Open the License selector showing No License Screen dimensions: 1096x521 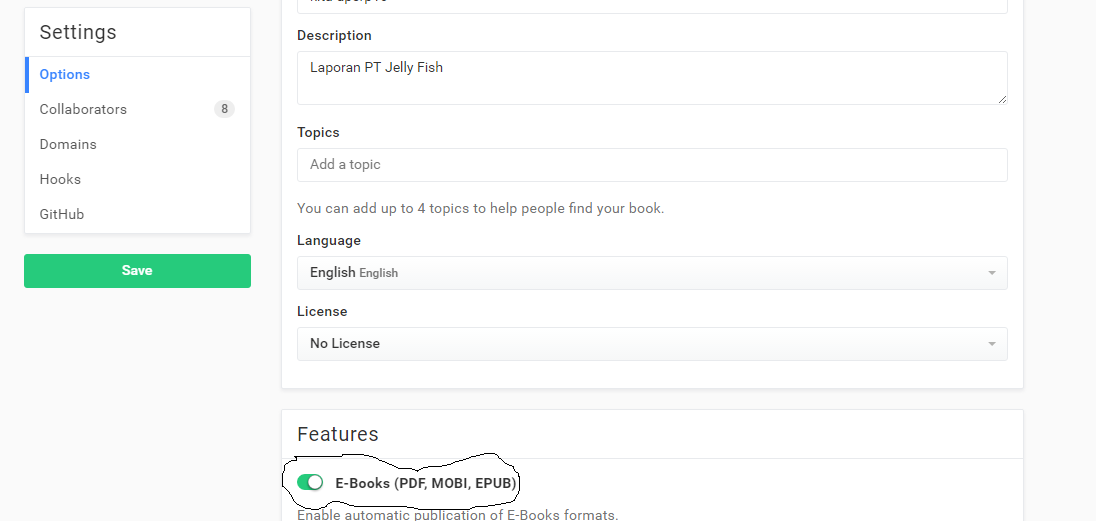[x=652, y=344]
